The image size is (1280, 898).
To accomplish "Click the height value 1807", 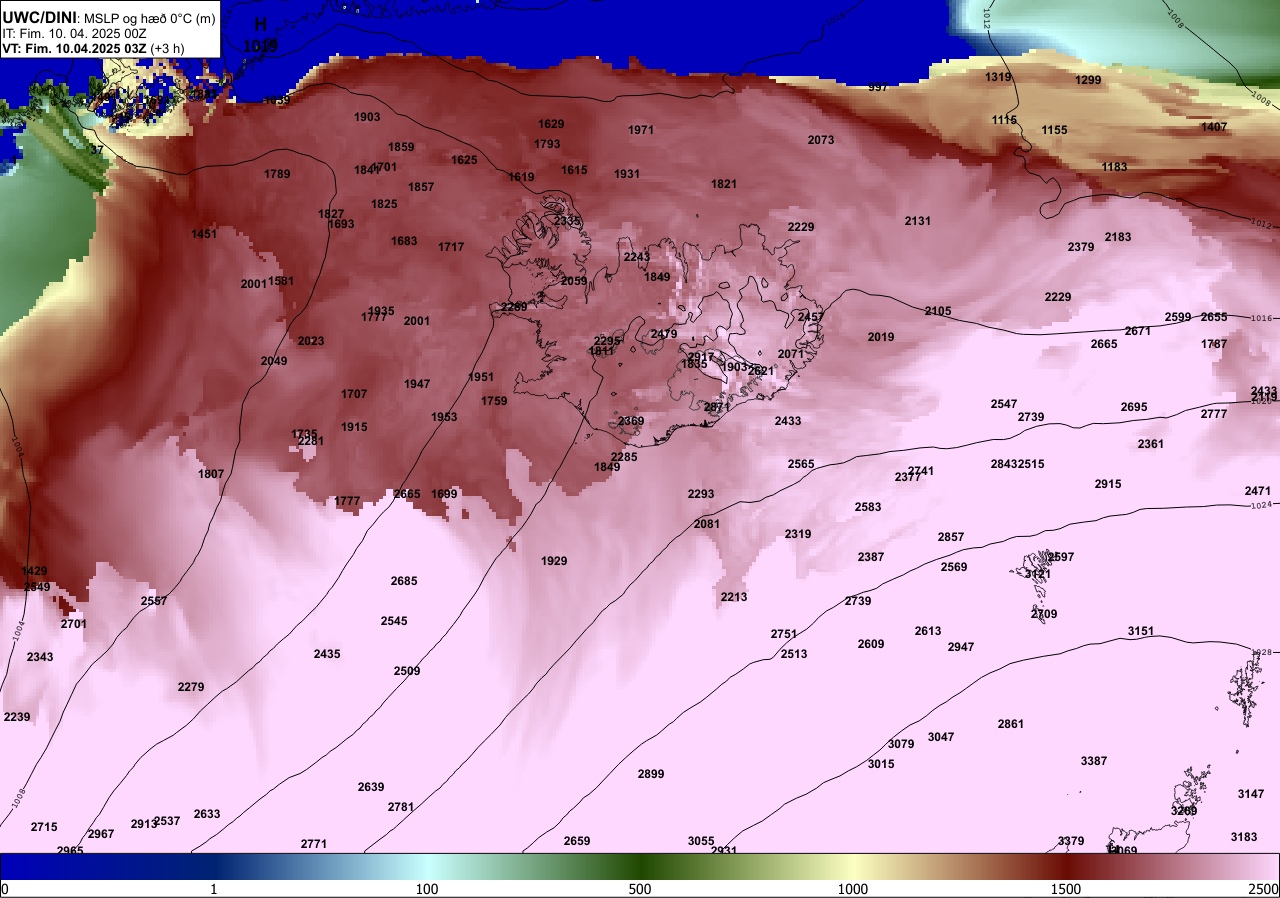I will coord(211,474).
